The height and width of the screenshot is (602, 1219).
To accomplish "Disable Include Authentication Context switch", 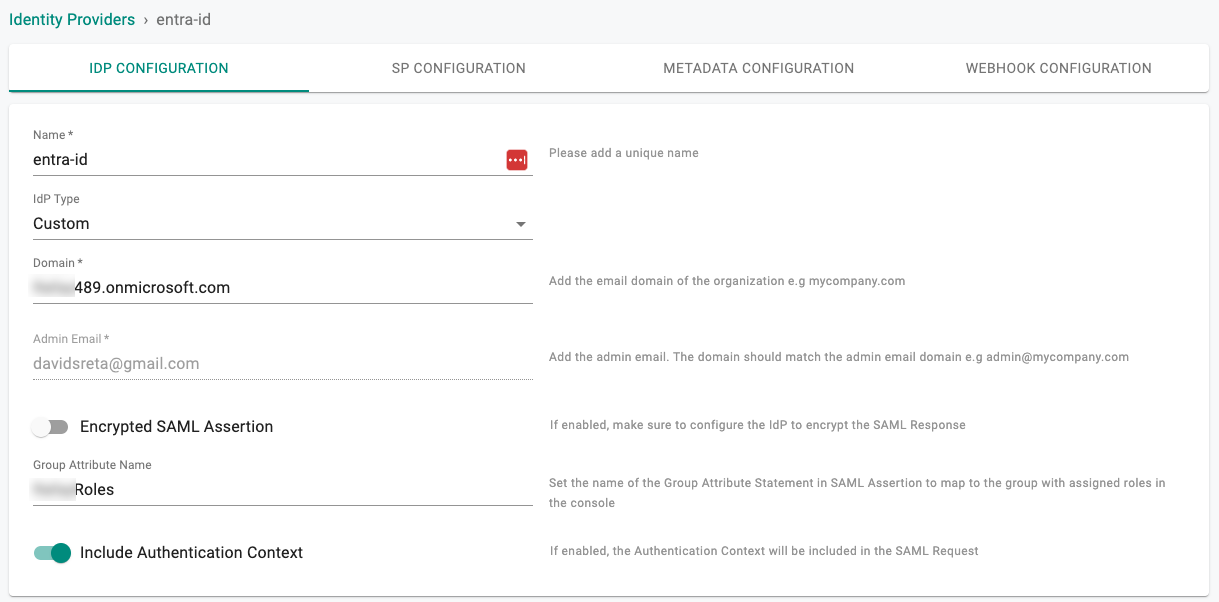I will click(52, 553).
